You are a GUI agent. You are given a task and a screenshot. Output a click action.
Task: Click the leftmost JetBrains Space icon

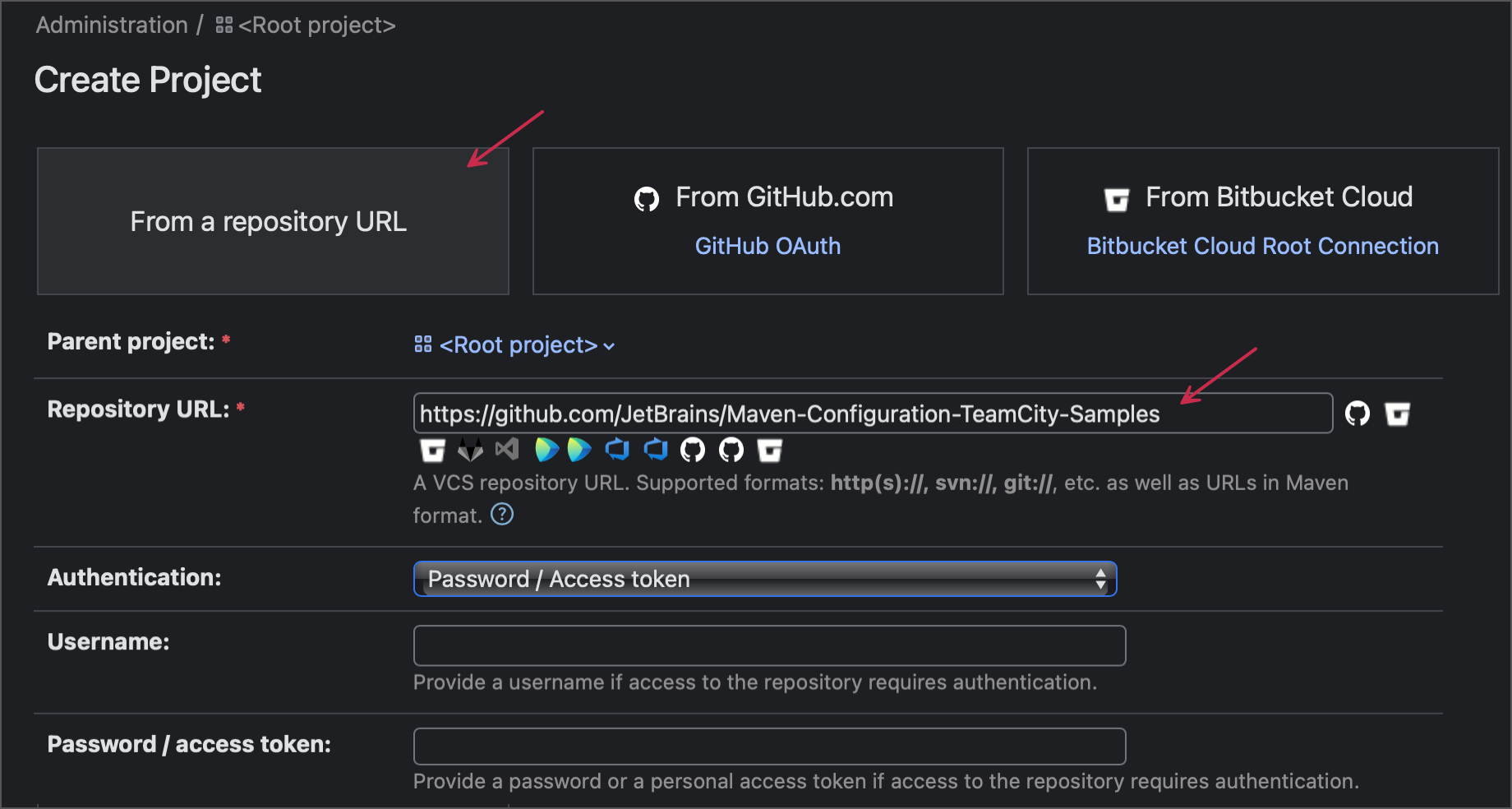[x=546, y=449]
